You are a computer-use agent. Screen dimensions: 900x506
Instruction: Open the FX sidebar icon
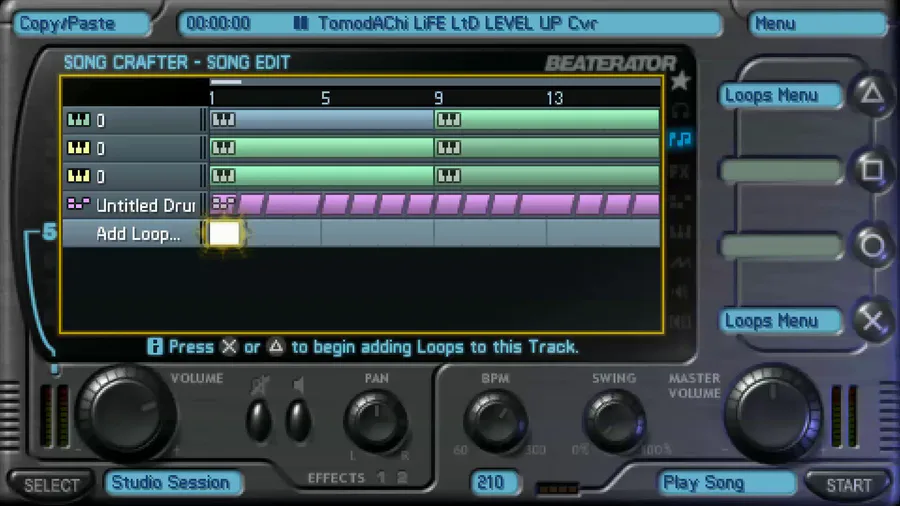pos(680,171)
